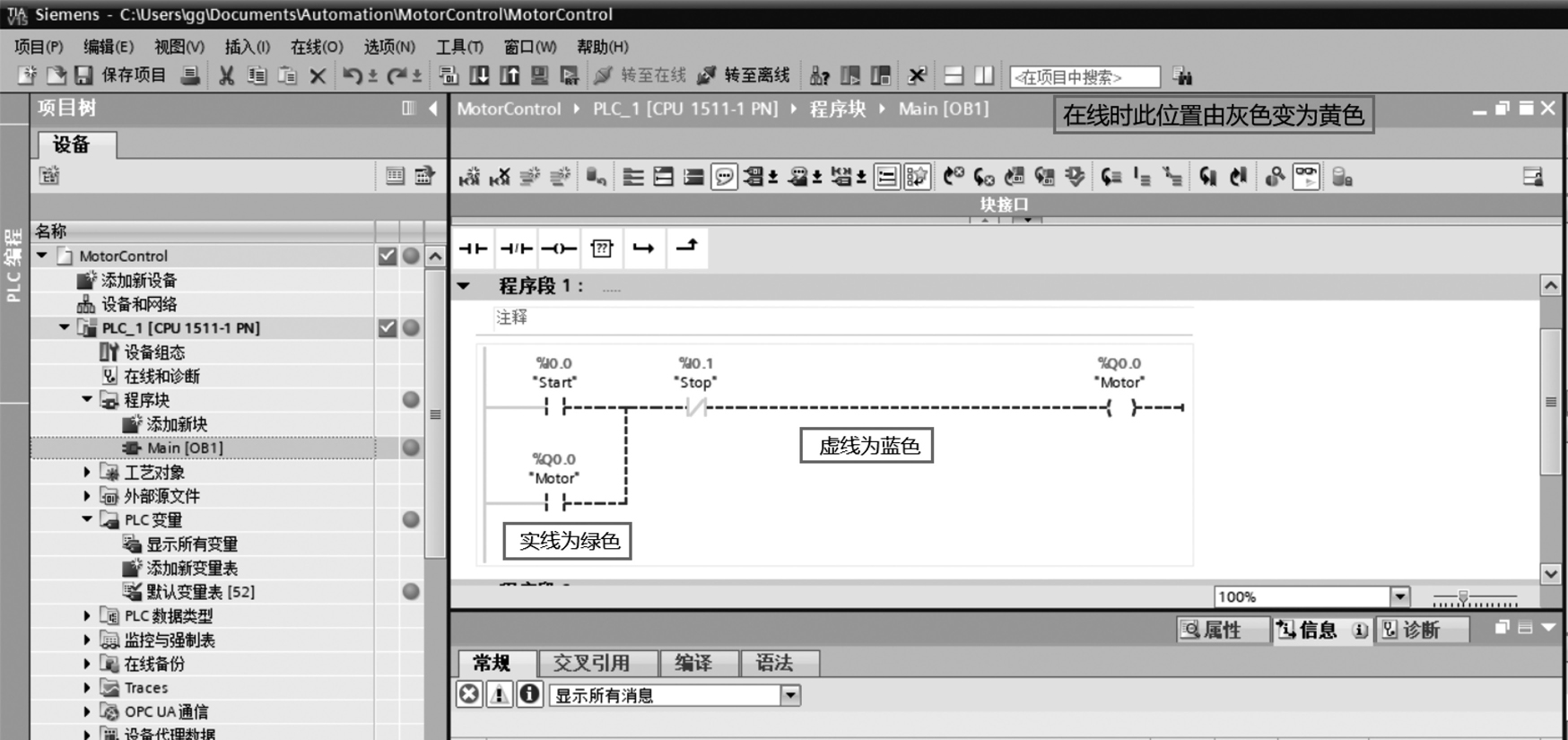
Task: Click the Upload from device icon
Action: click(510, 76)
